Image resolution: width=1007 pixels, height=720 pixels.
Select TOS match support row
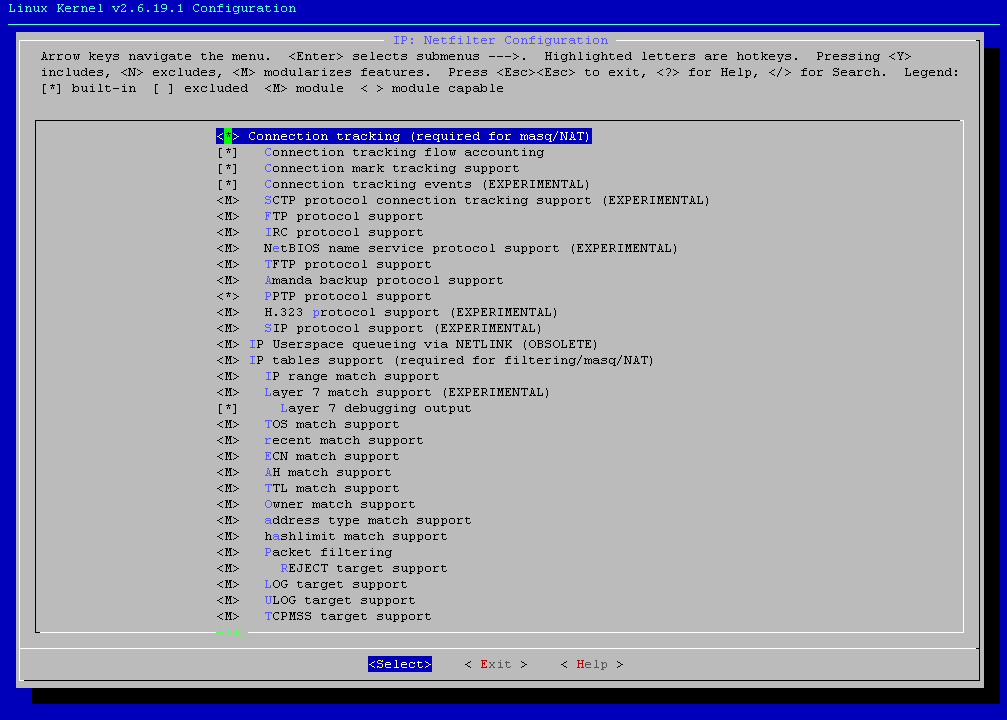point(308,425)
